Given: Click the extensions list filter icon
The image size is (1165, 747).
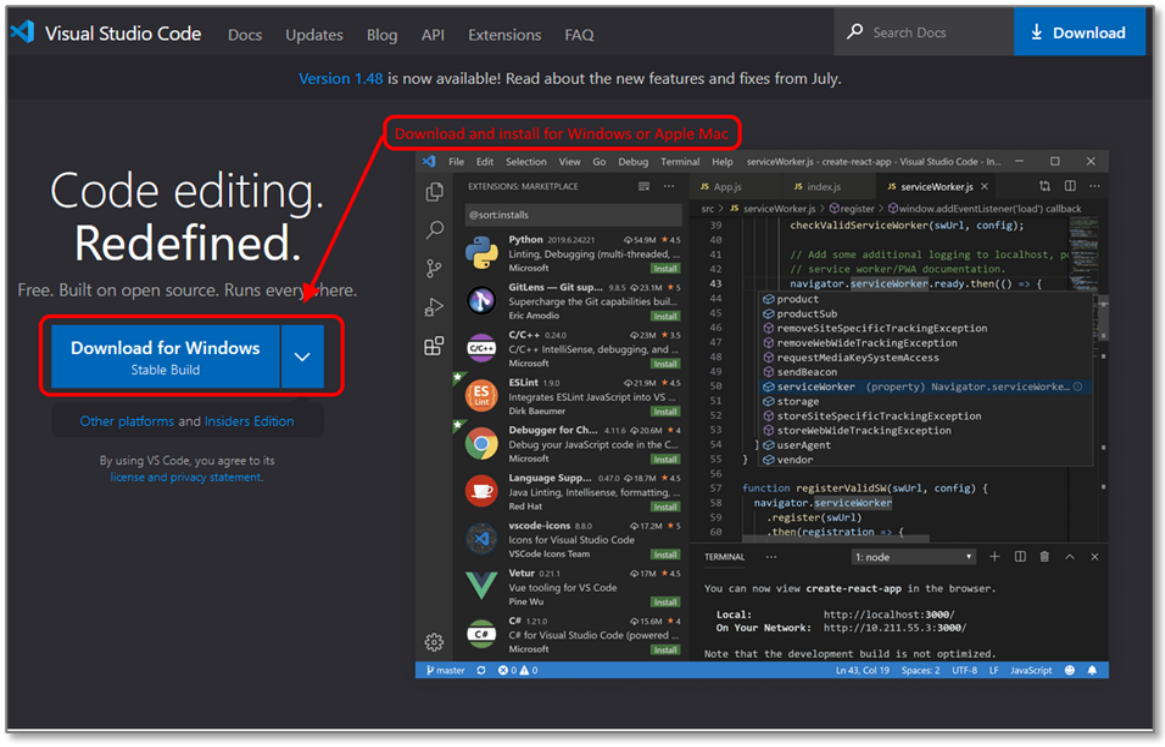Looking at the screenshot, I should [x=644, y=187].
